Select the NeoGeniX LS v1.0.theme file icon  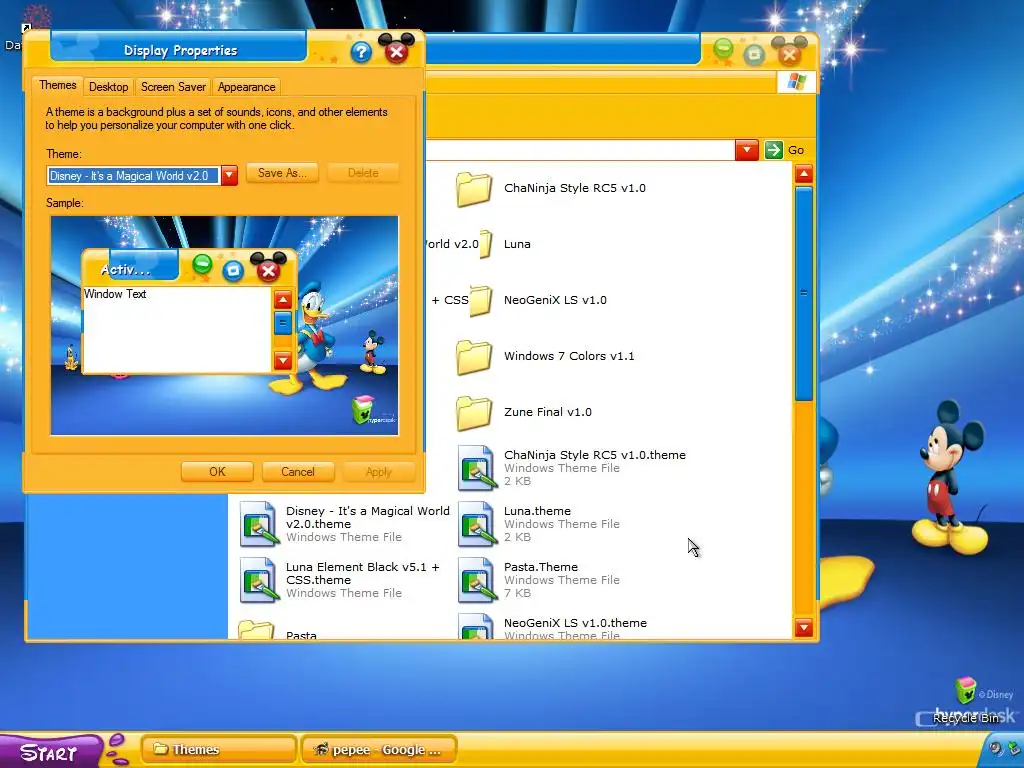point(476,626)
